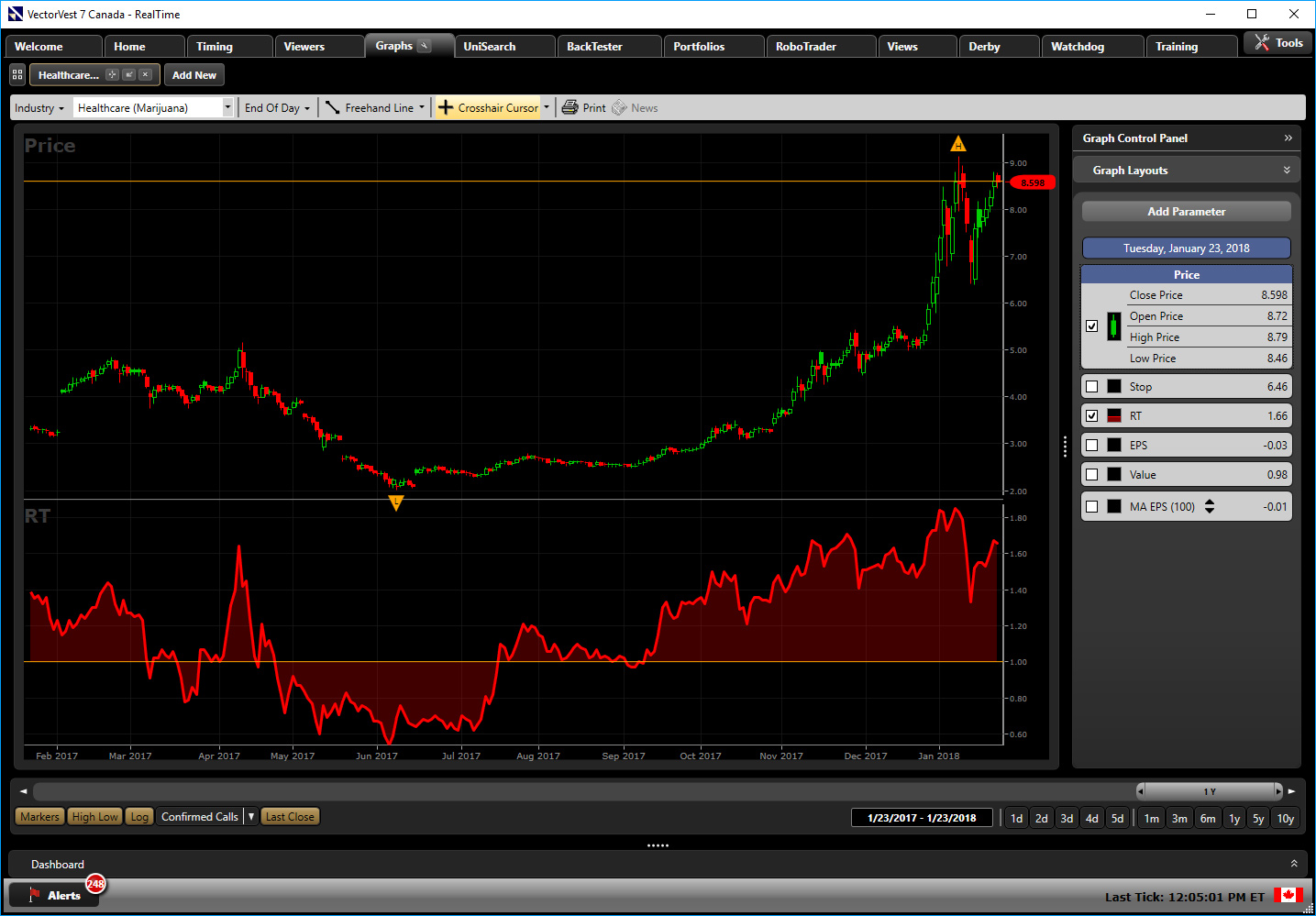
Task: Open the BackTester tab
Action: pos(594,47)
